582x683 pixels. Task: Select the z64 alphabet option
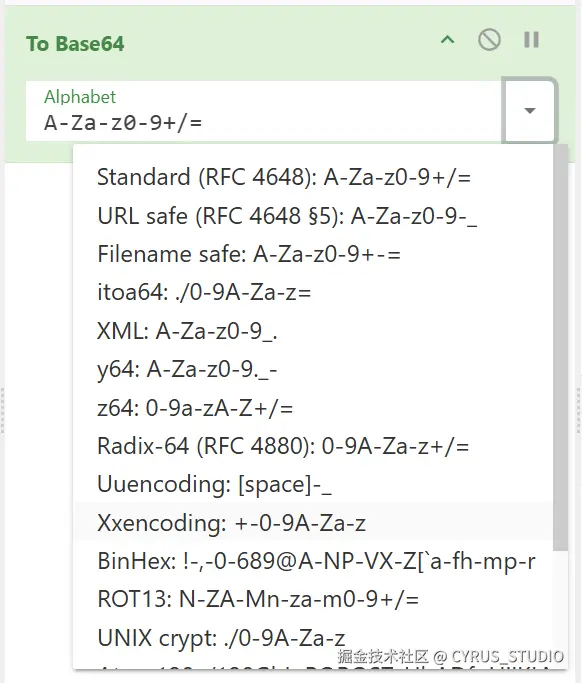pos(313,408)
